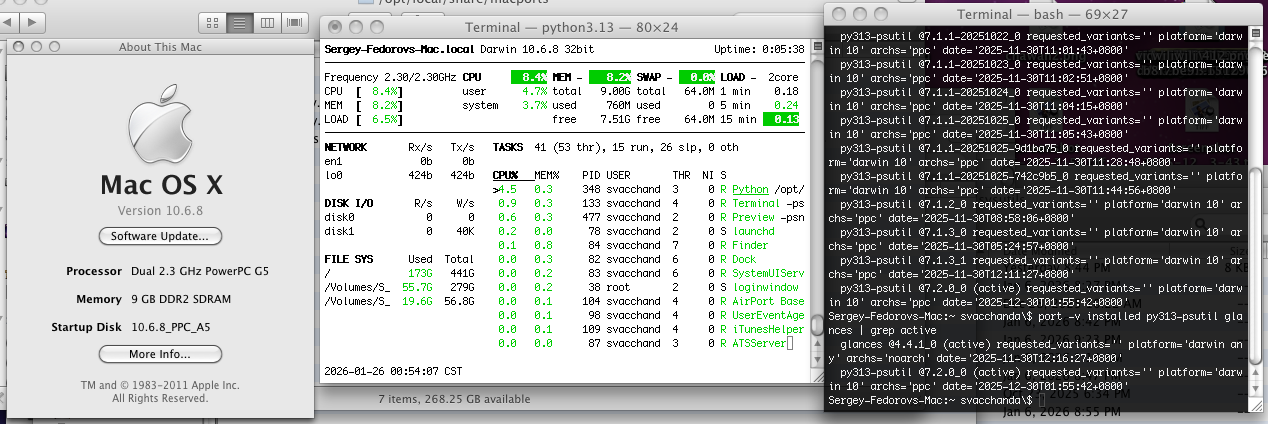Click the Preview process name in glances

coord(752,217)
